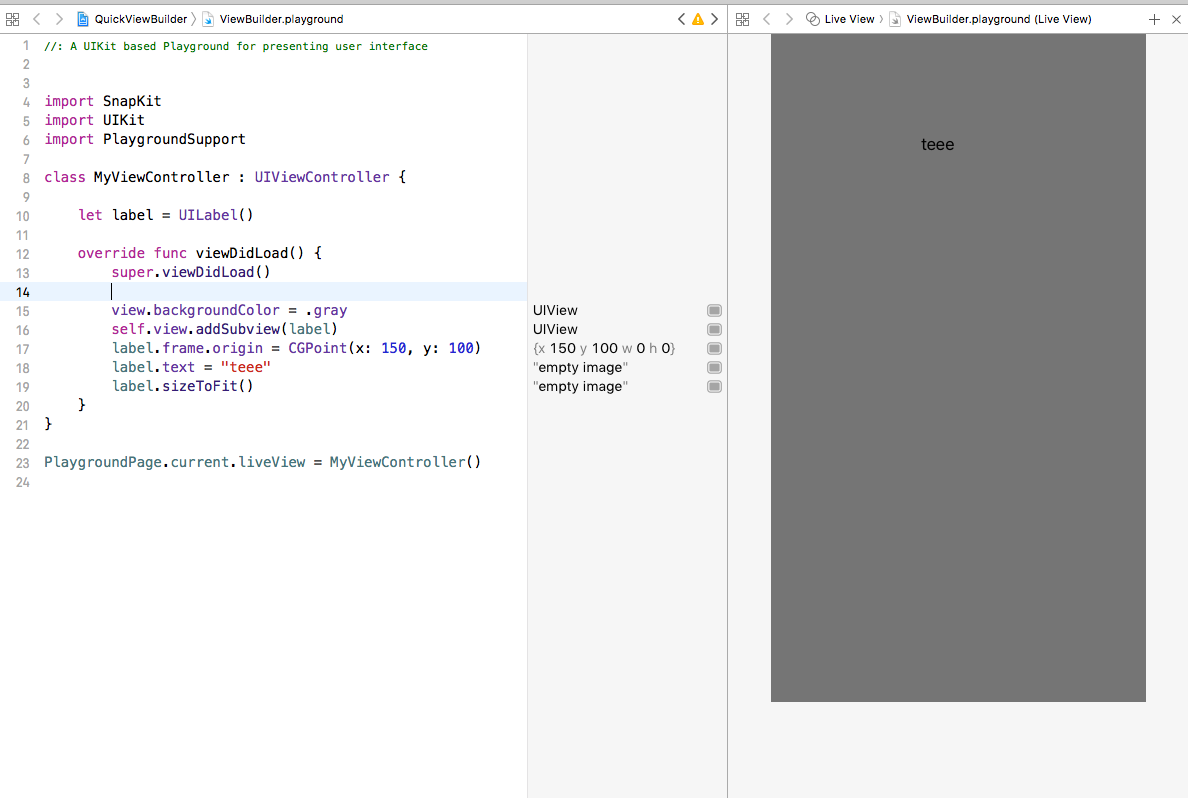Open ViewBuilder.playground (Live View) breadcrumb
Screen dimensions: 1188x798
coord(999,19)
